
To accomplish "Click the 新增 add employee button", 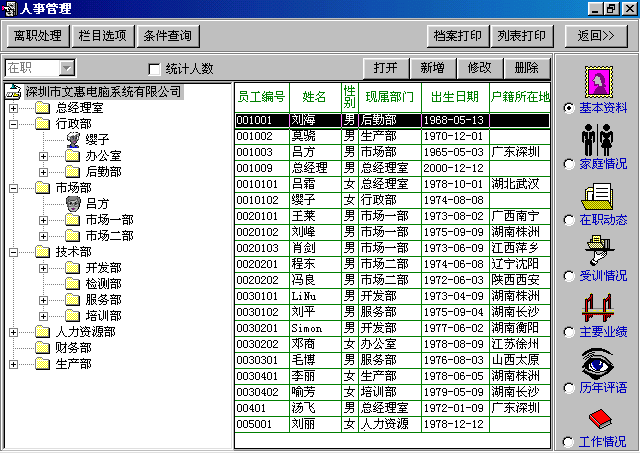I will coord(433,68).
